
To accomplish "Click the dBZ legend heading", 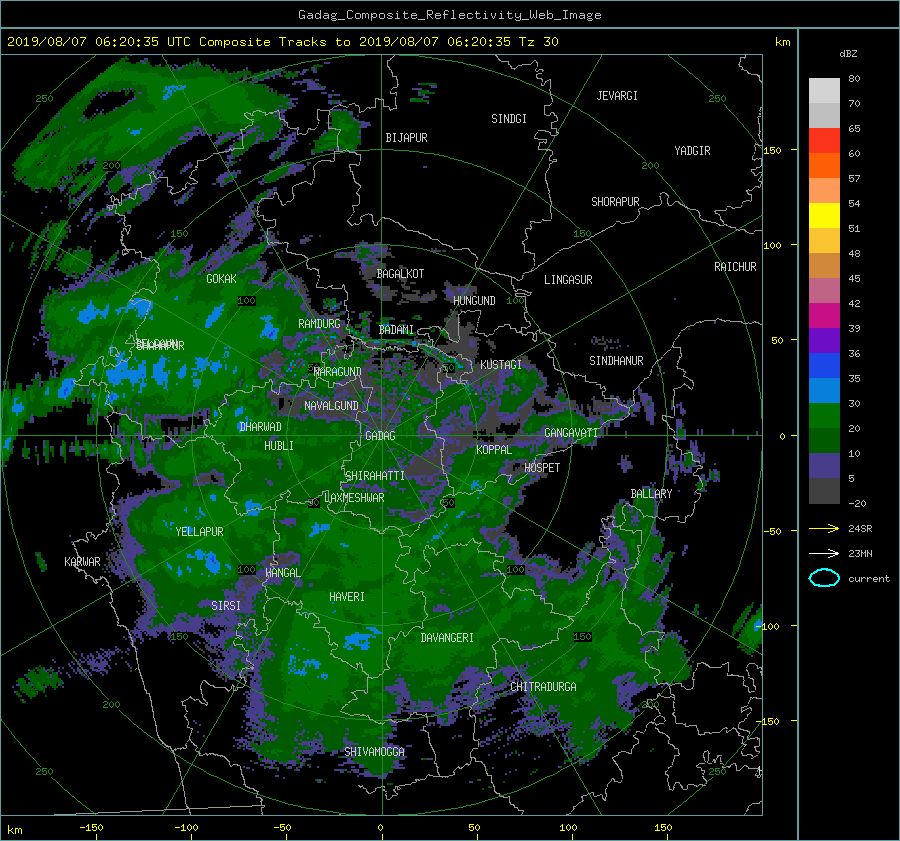I will (x=848, y=53).
